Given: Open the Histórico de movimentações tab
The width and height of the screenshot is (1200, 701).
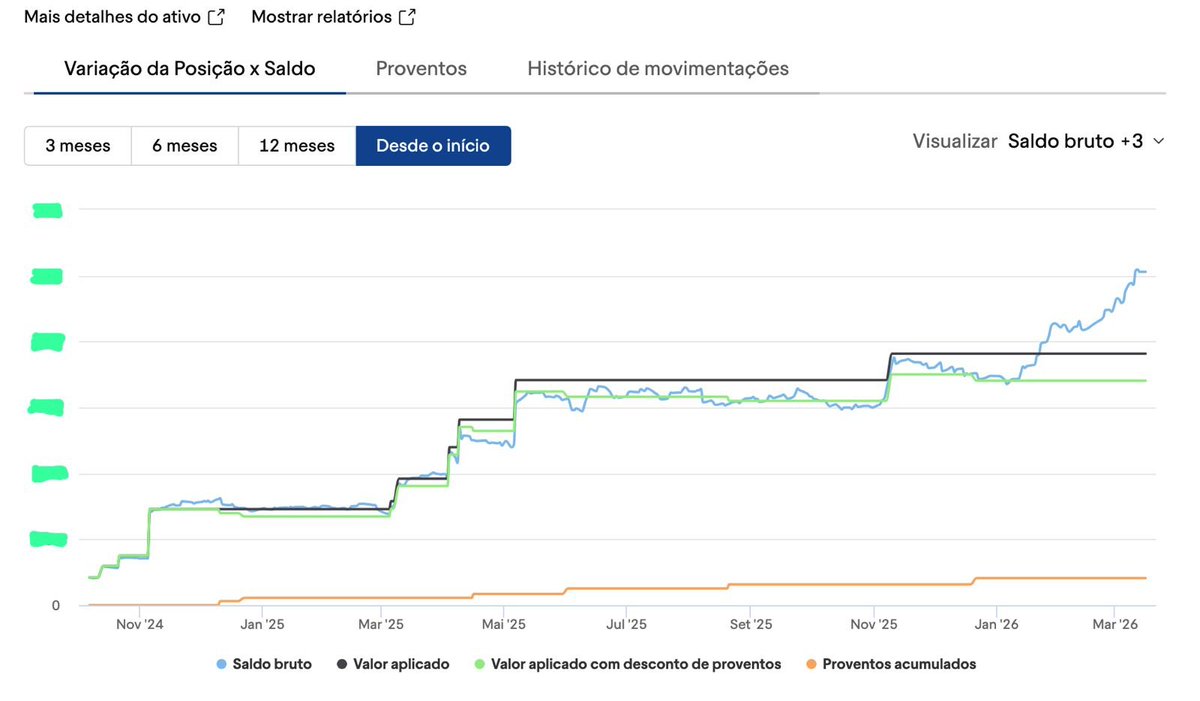Looking at the screenshot, I should pos(658,69).
